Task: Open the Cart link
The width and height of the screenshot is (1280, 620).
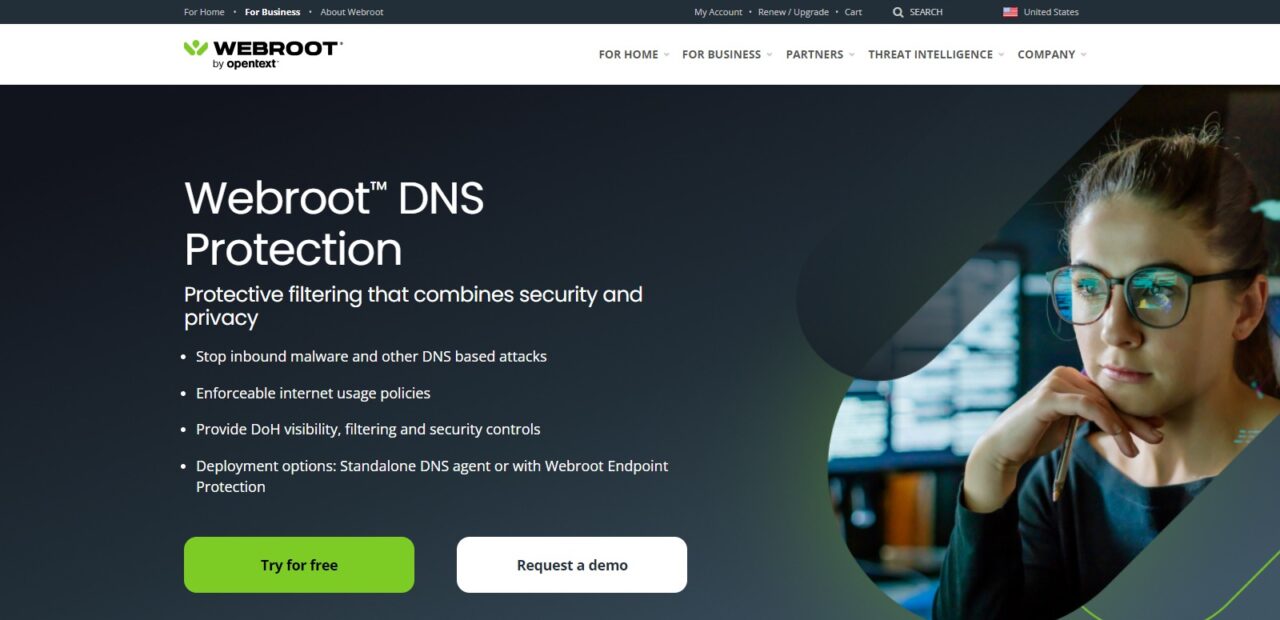Action: point(853,12)
